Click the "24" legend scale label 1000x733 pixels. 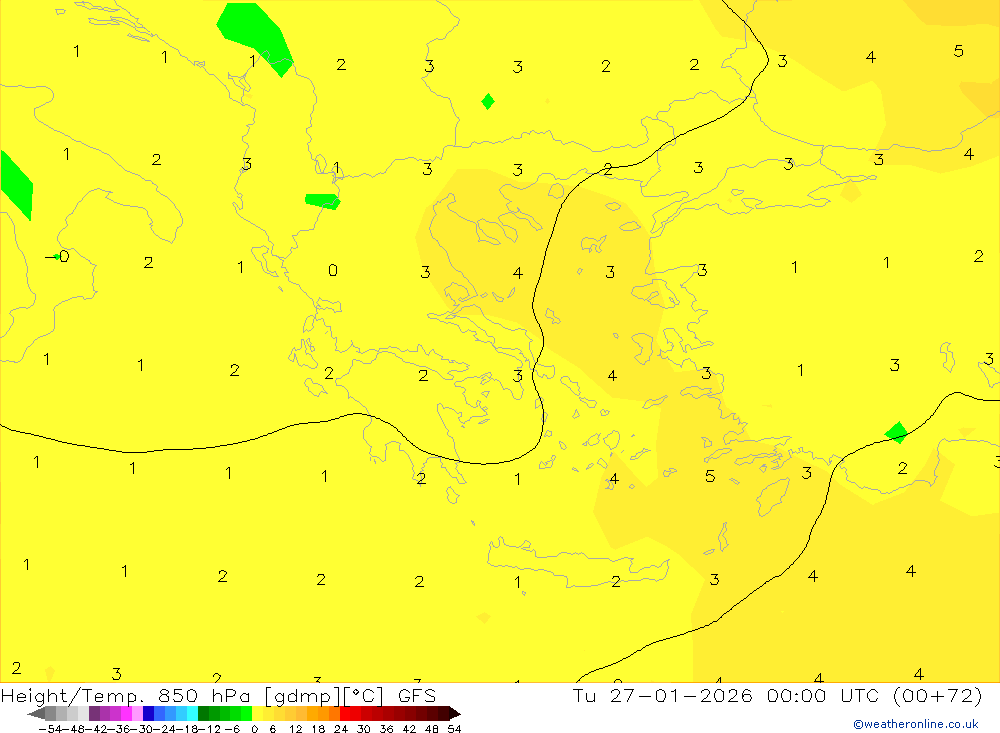341,729
